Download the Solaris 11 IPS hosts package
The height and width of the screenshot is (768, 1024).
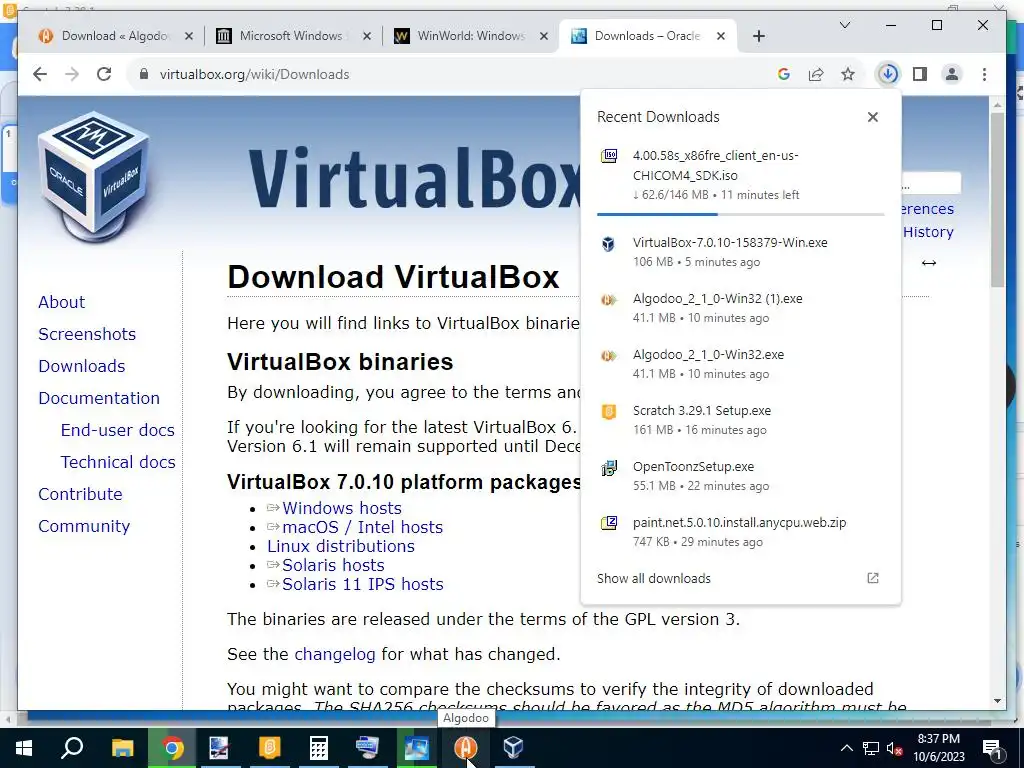click(362, 584)
